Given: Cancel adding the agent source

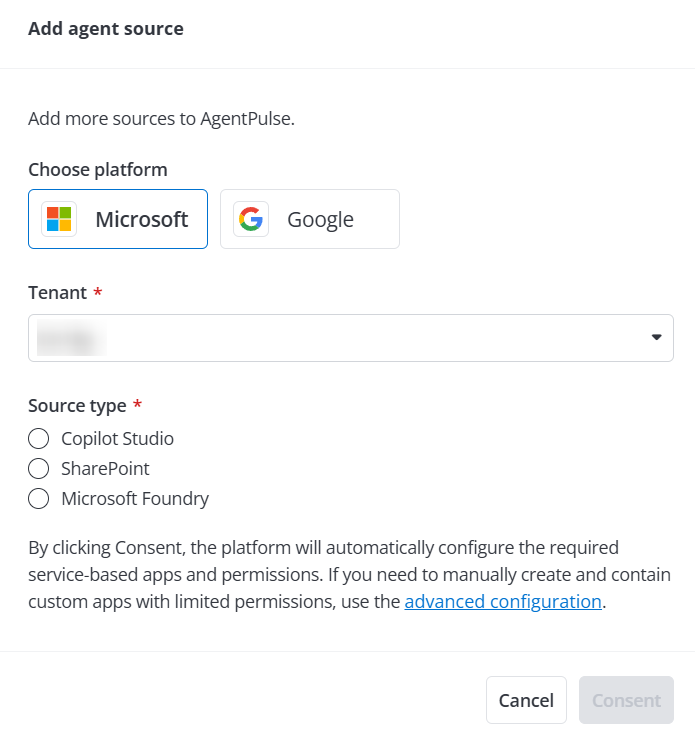Looking at the screenshot, I should (526, 700).
